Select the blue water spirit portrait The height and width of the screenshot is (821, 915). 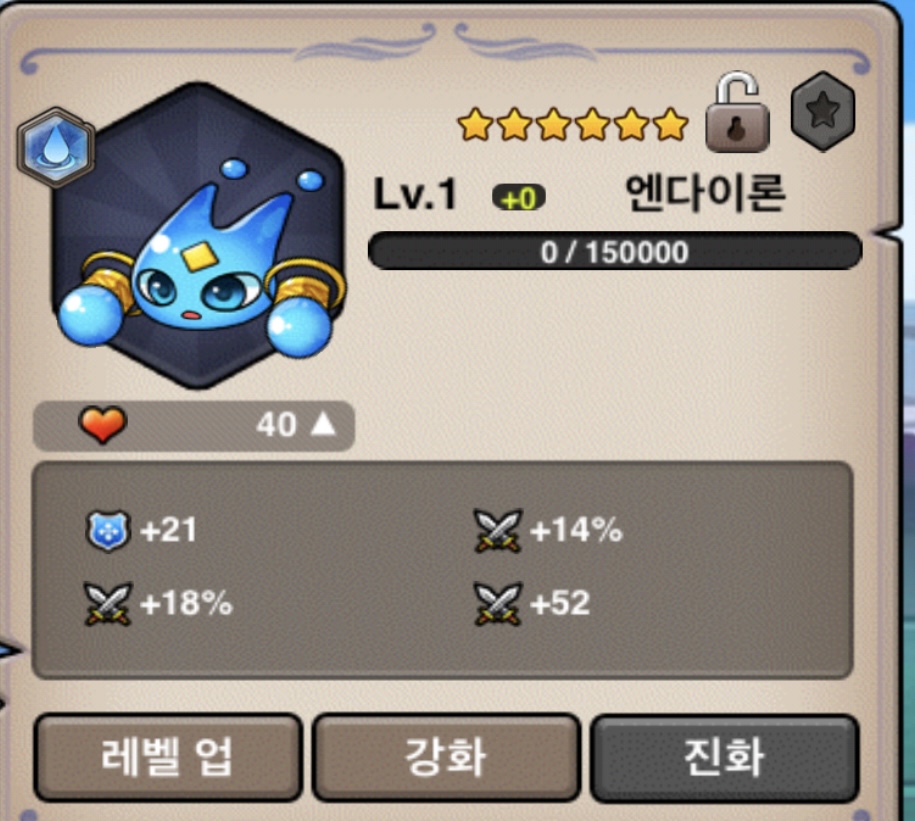point(200,236)
